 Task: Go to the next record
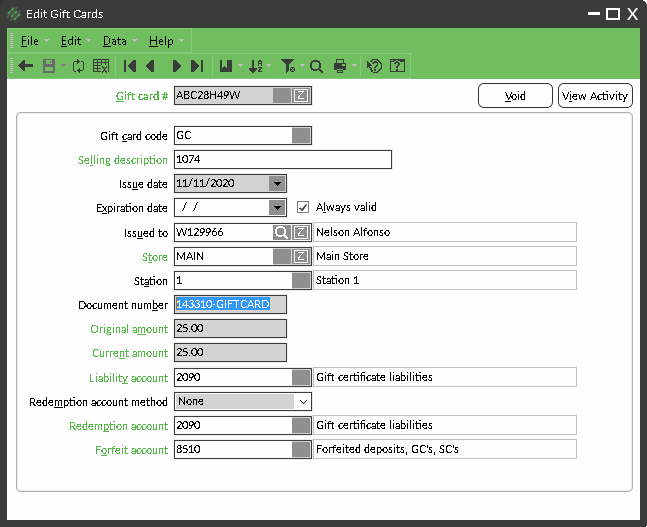[x=176, y=66]
